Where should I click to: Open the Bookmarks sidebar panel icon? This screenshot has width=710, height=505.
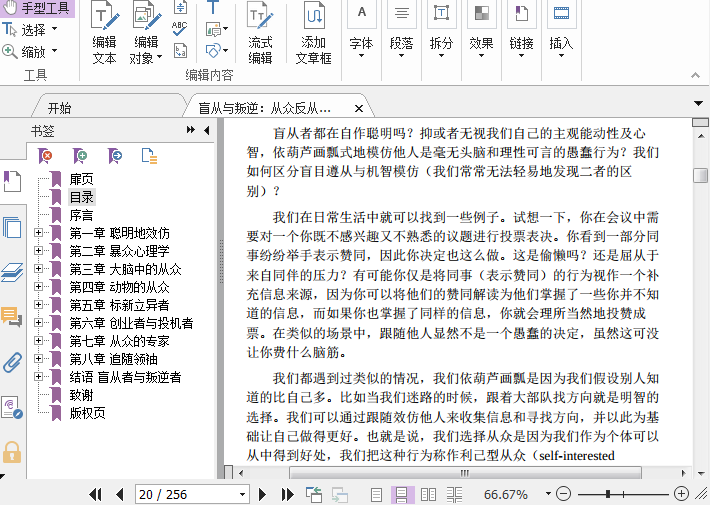12,181
